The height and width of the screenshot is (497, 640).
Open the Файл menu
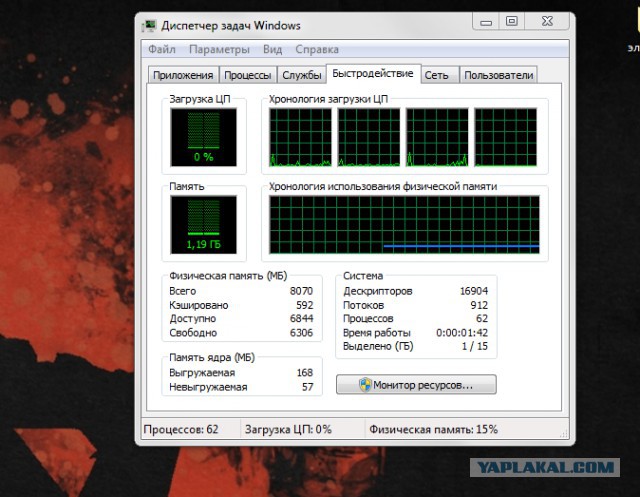coord(162,49)
